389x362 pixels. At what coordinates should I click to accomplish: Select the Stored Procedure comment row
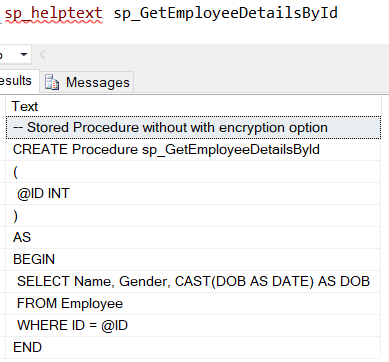193,127
